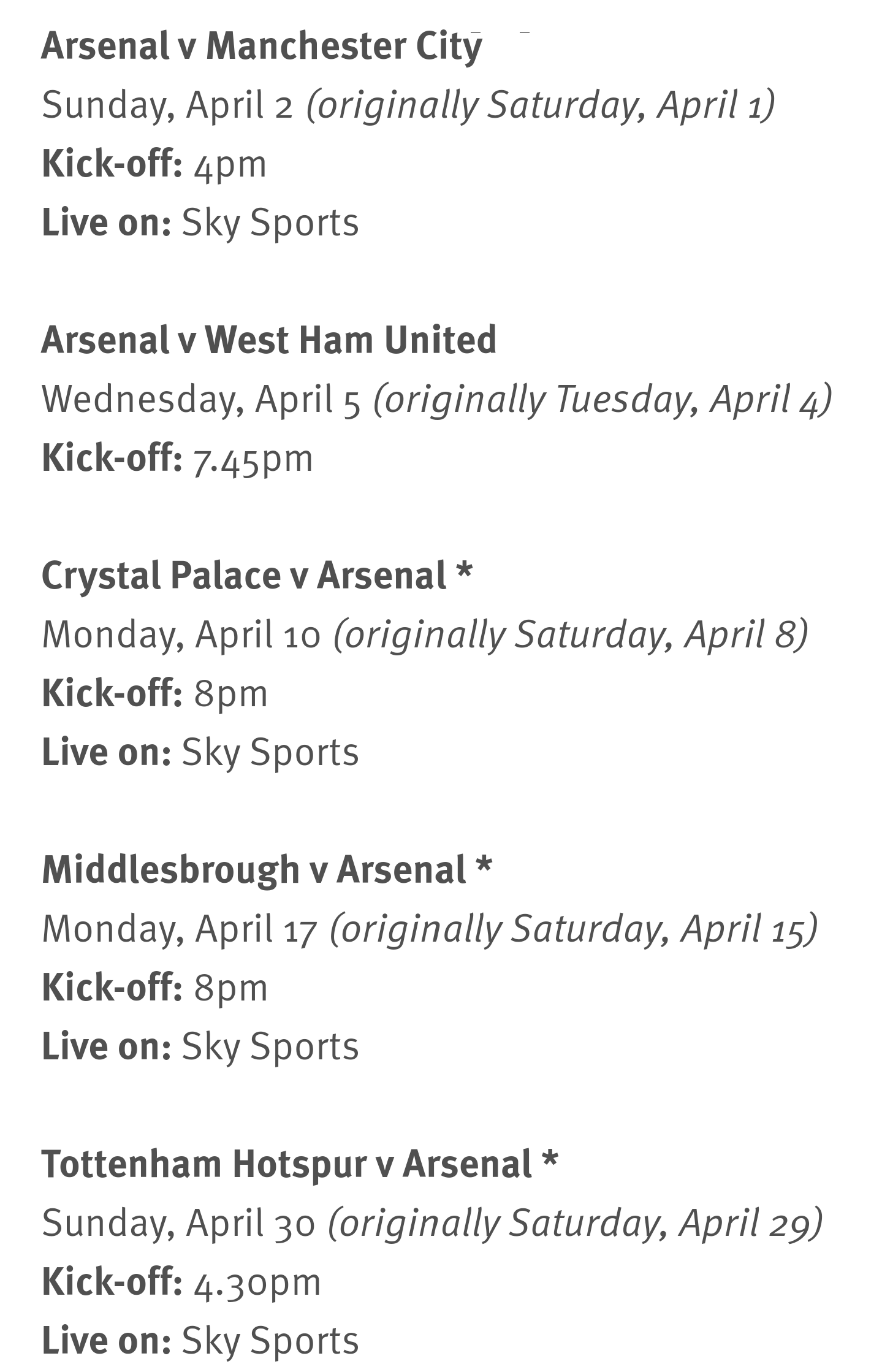
Task: Select the Wednesday, April 5 date text
Action: pos(201,400)
